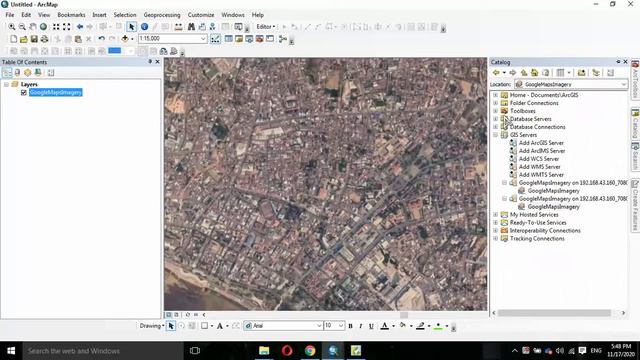This screenshot has width=640, height=360.
Task: Toggle Italic in the Drawing toolbar
Action: coord(360,326)
